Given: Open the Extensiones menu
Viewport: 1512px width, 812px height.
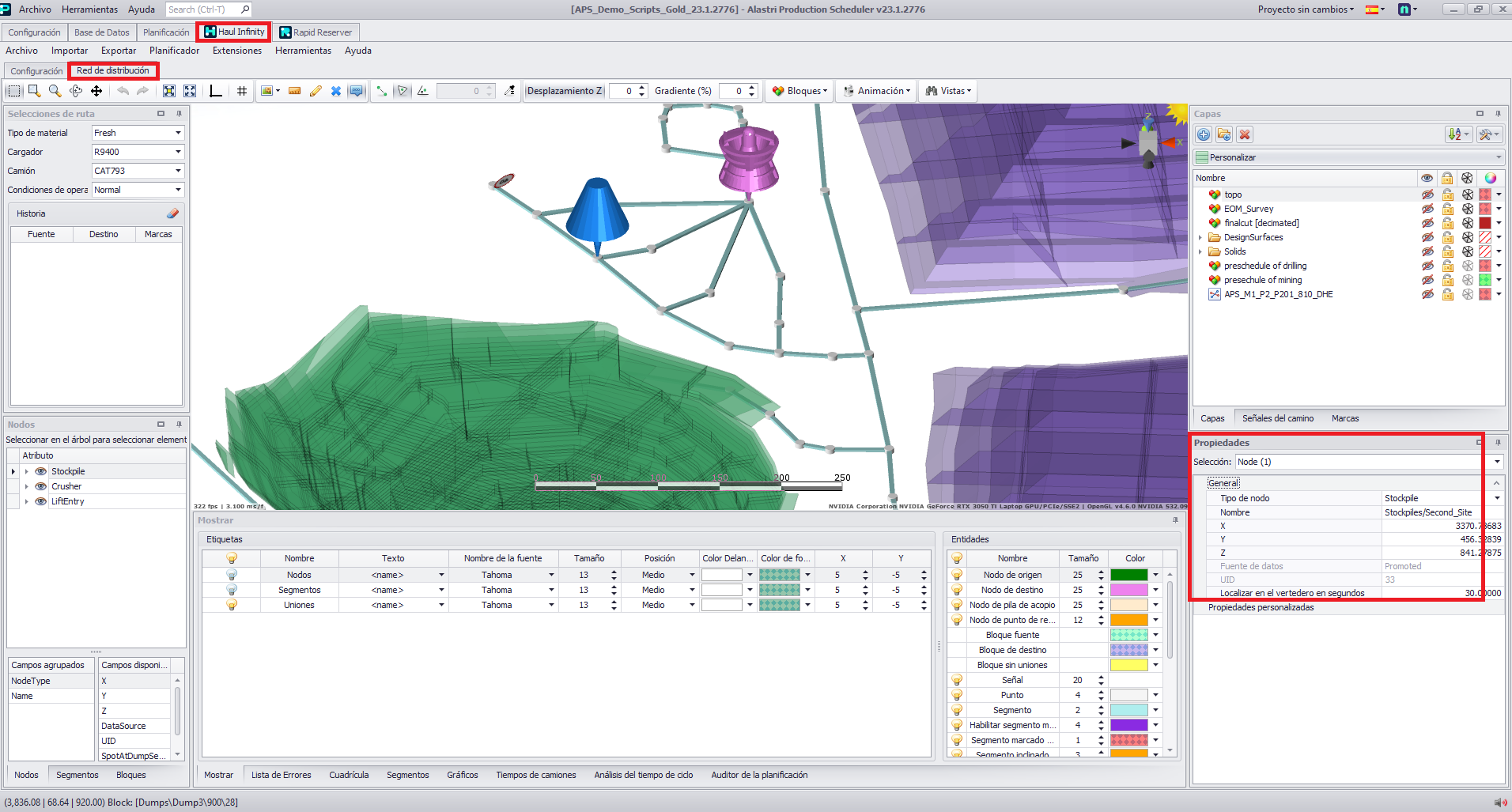Looking at the screenshot, I should click(x=236, y=51).
